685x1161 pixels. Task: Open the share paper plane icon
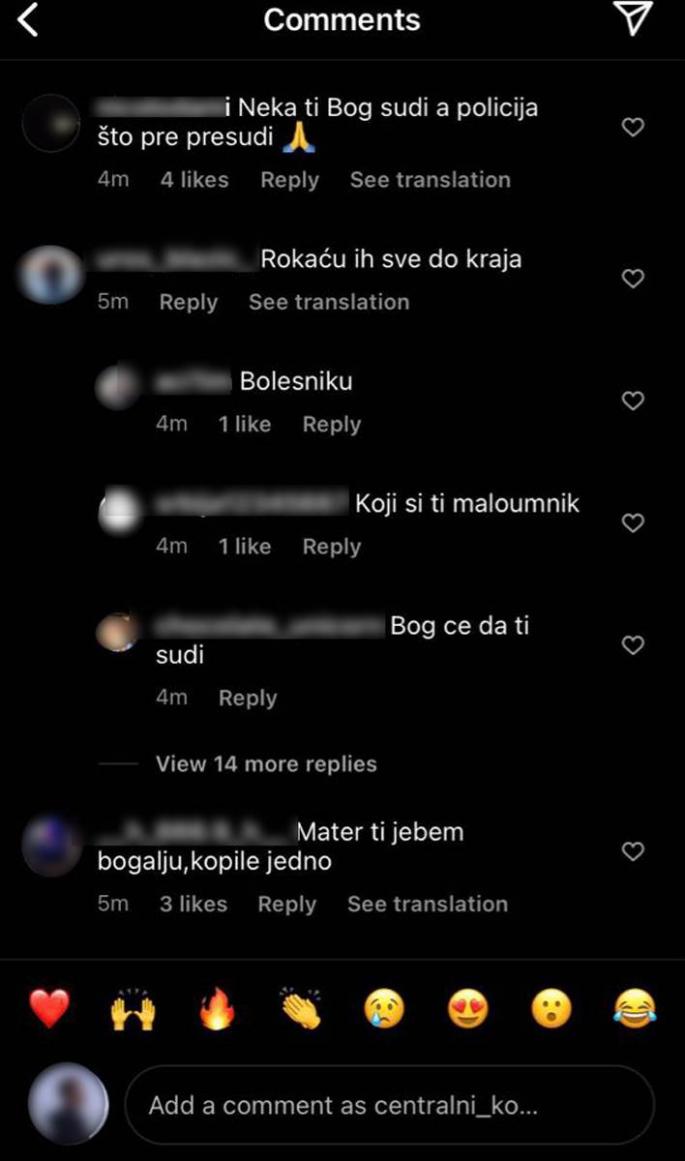[x=634, y=18]
